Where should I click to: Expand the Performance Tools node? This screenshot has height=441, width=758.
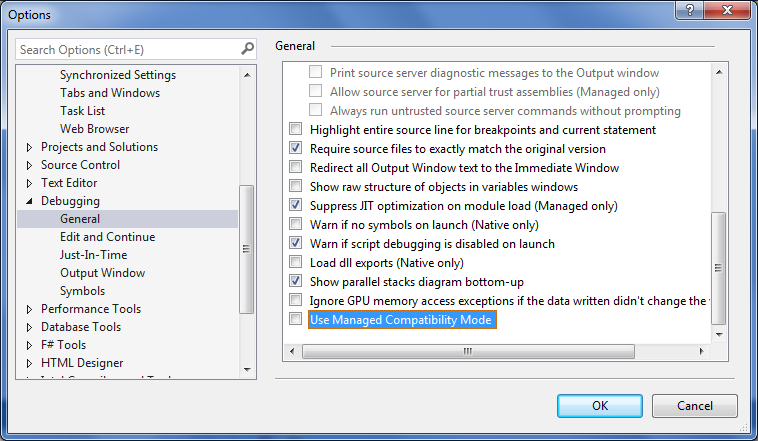pyautogui.click(x=30, y=309)
